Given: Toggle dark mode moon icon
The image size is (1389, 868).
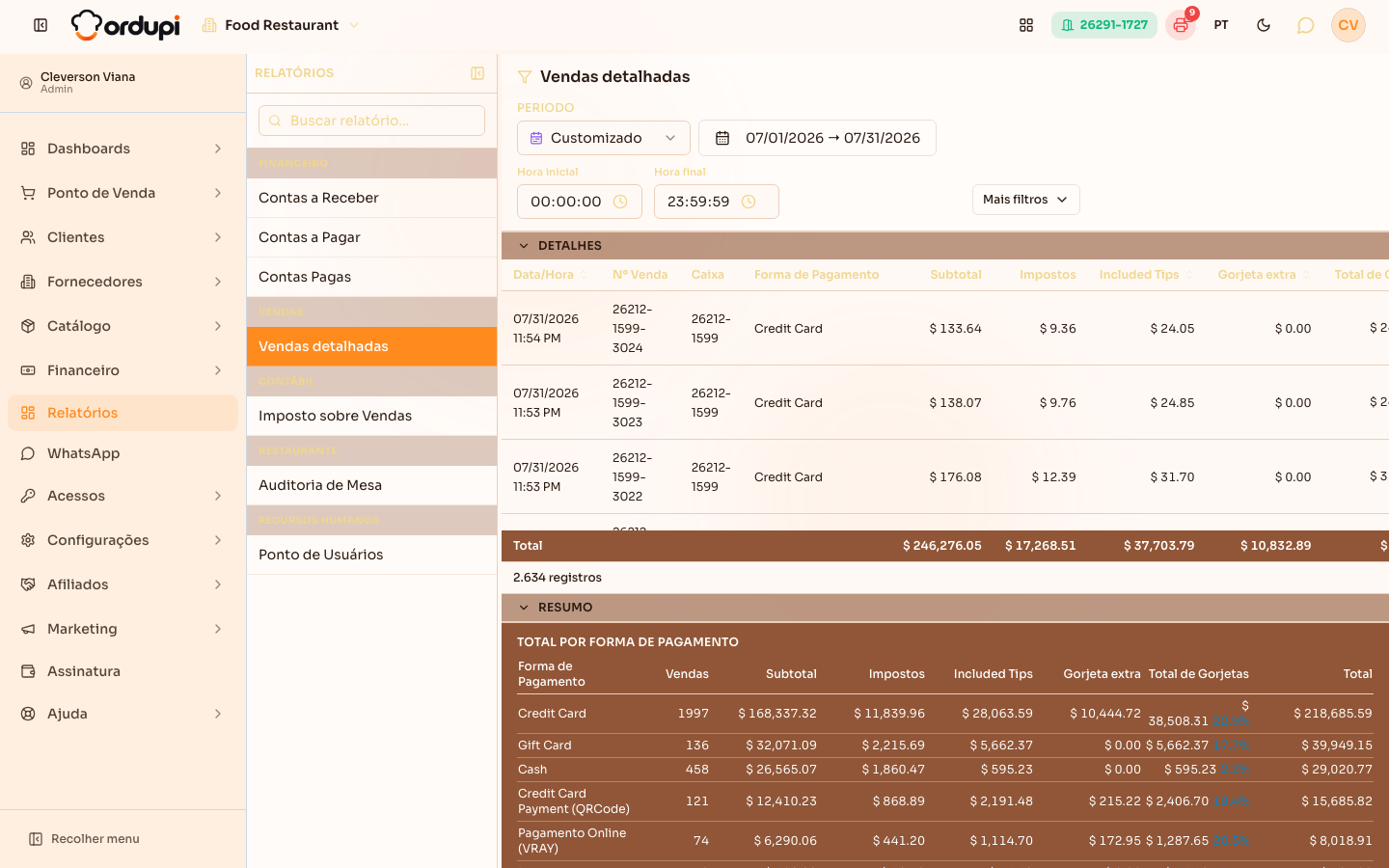Looking at the screenshot, I should [x=1264, y=25].
